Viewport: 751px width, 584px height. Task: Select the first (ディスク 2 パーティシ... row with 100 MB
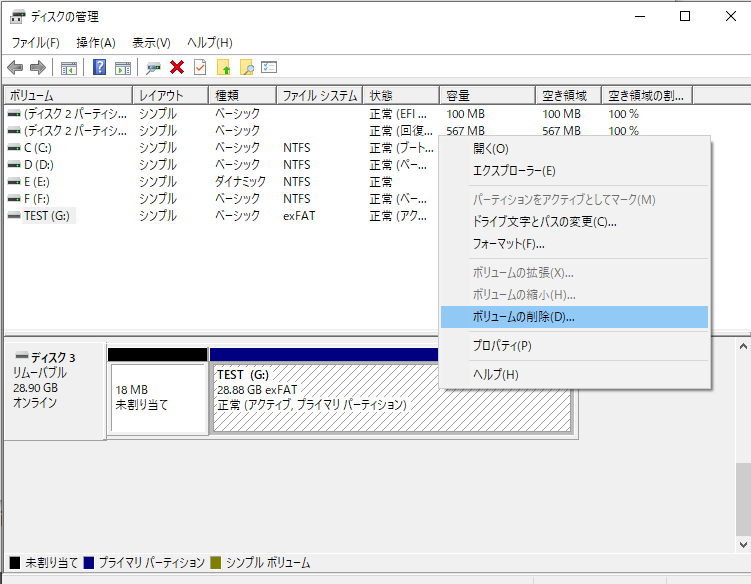click(x=346, y=114)
